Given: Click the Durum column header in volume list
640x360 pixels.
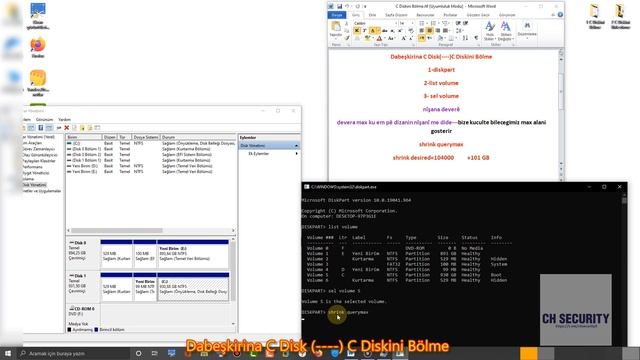Looking at the screenshot, I should coord(198,138).
